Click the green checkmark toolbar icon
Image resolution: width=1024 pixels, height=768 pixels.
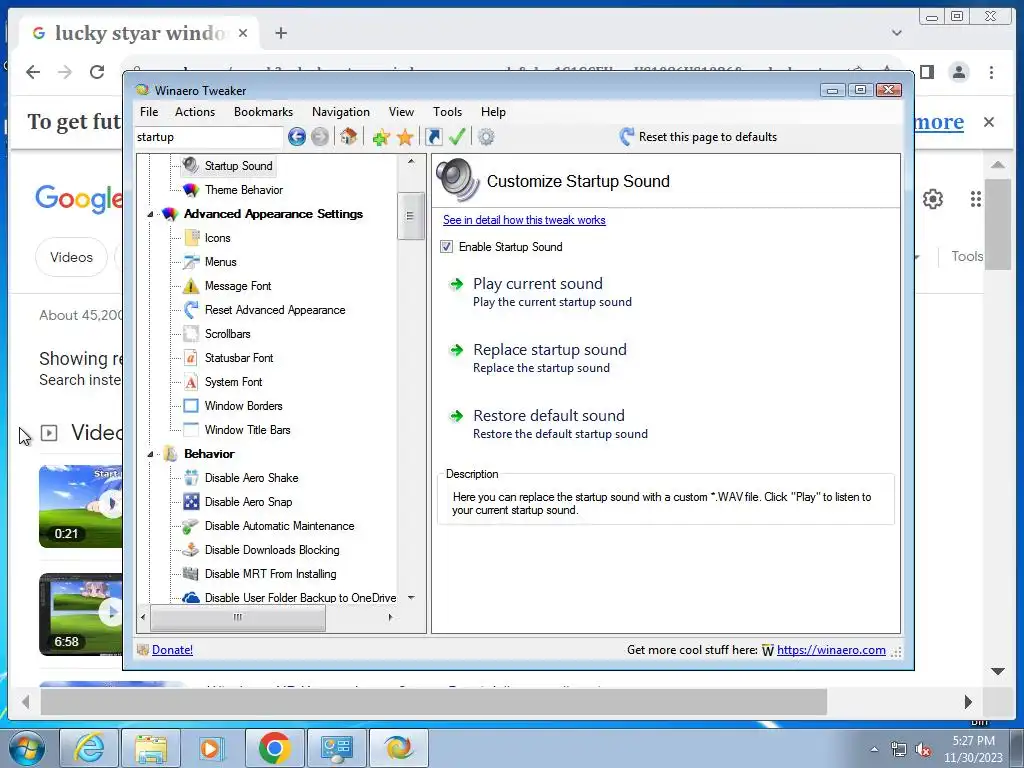[457, 136]
